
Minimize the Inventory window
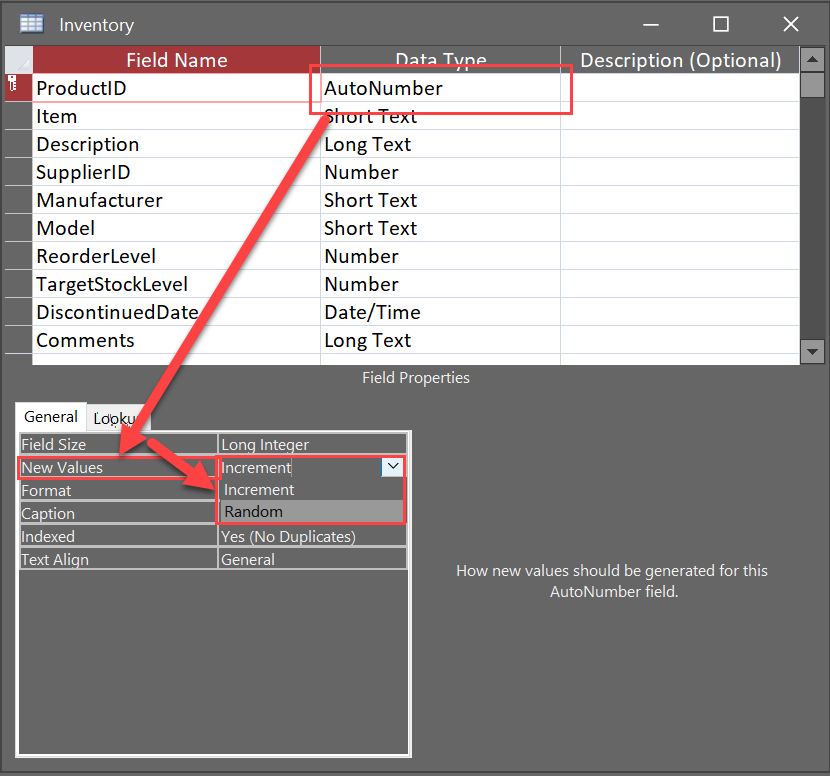coord(651,24)
